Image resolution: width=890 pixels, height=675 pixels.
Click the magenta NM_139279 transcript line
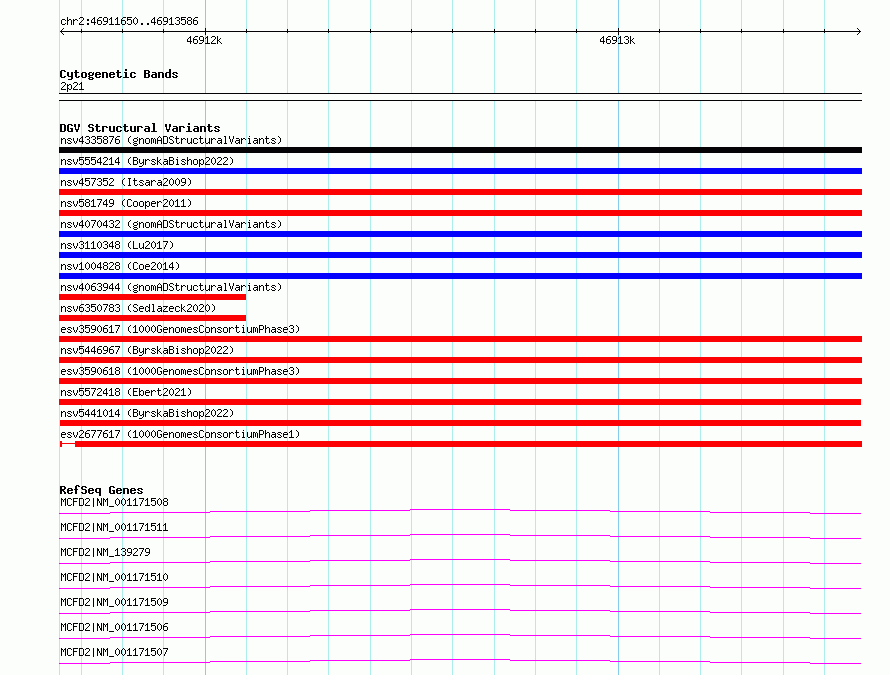pos(460,561)
